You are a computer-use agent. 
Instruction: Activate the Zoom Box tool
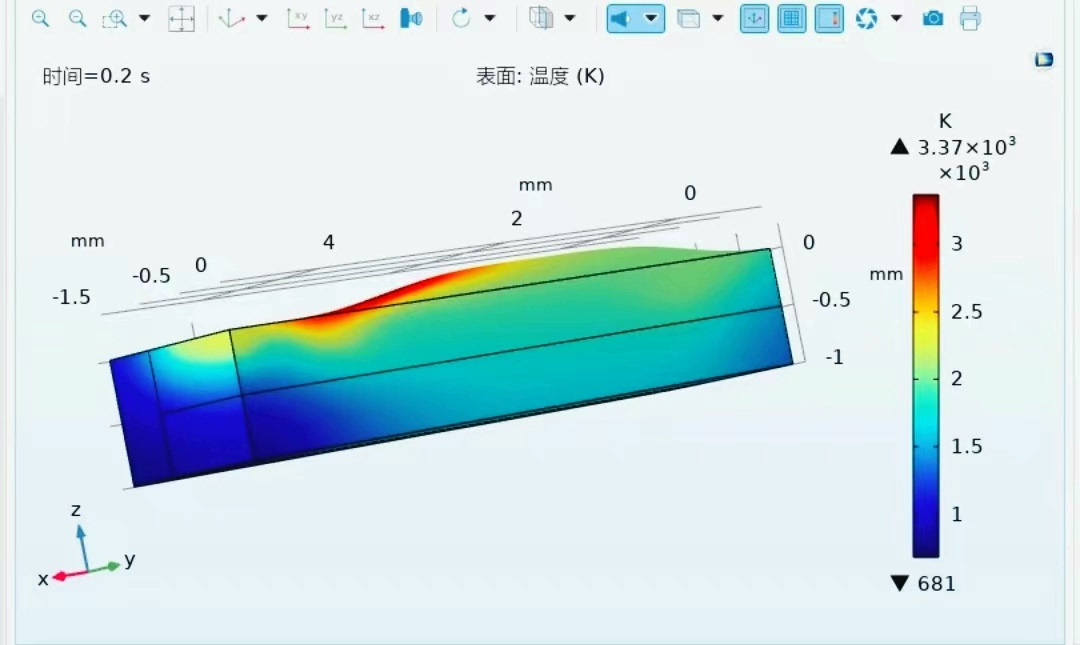114,19
